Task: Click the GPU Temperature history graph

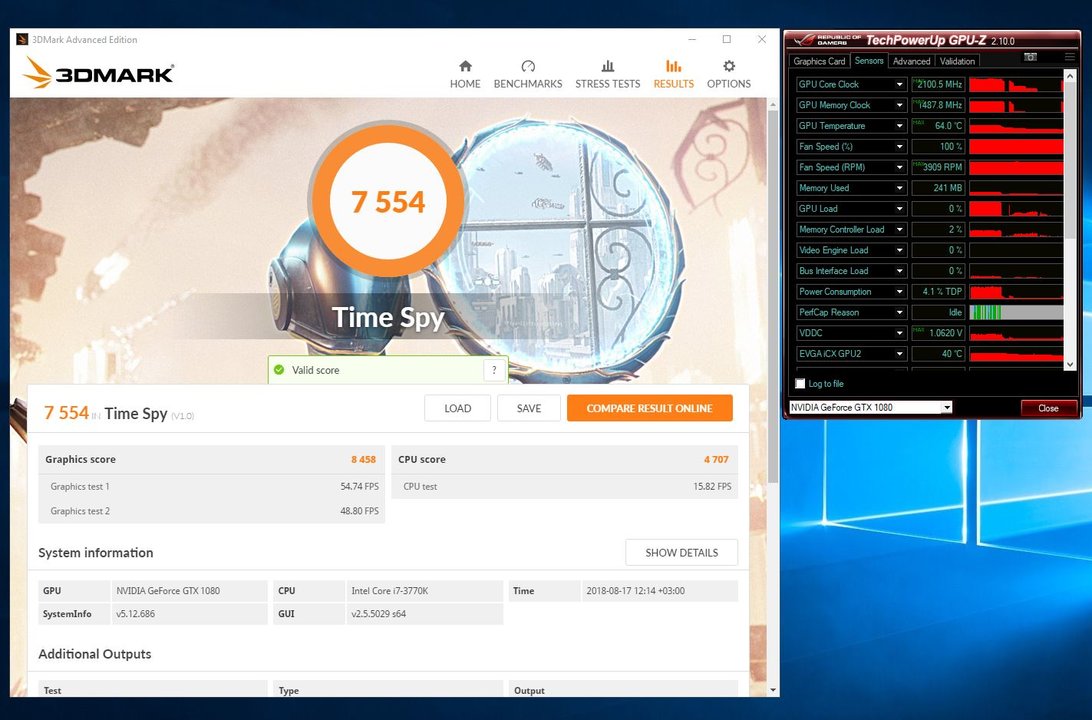Action: [x=1016, y=126]
